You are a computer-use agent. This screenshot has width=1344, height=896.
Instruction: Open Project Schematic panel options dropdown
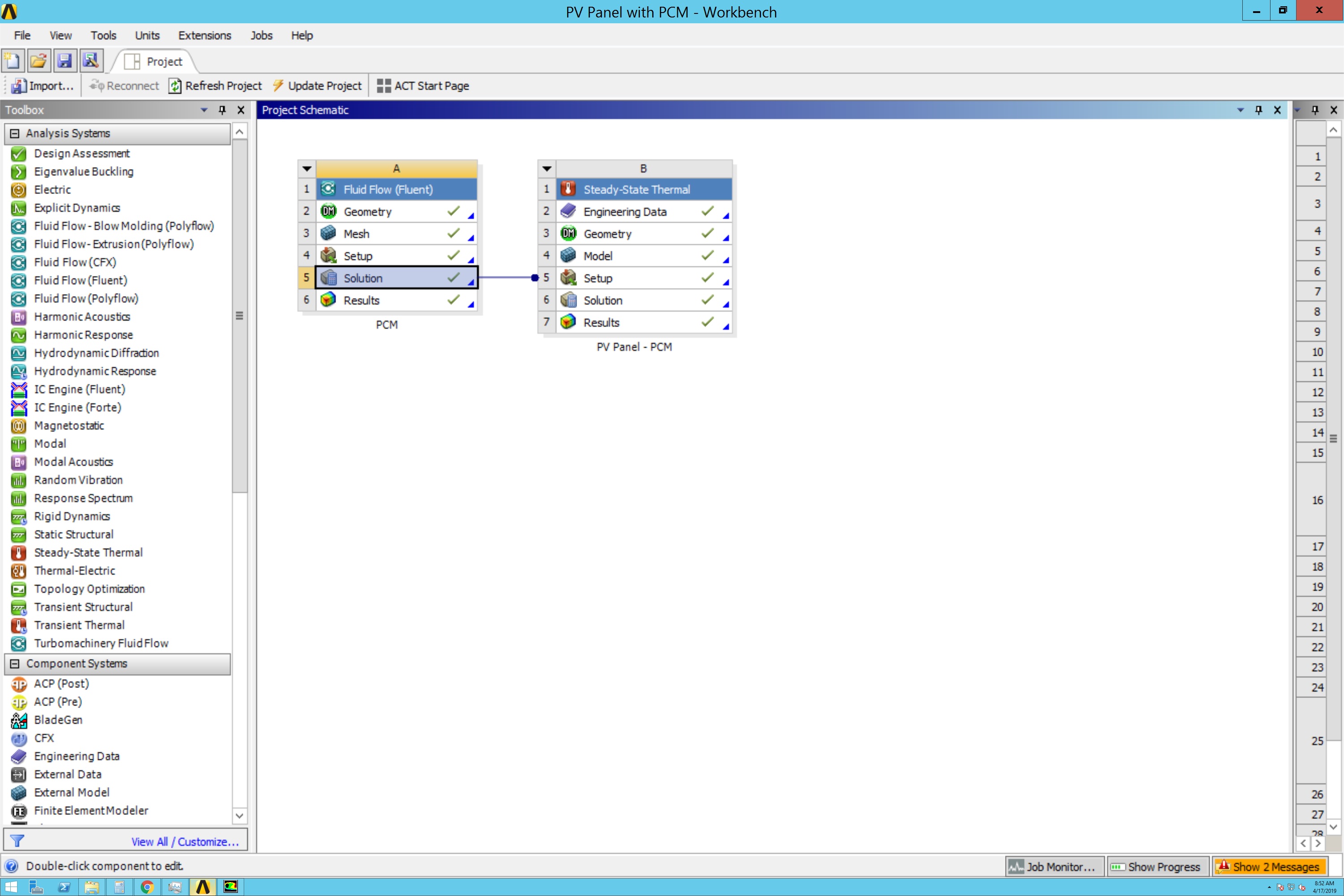coord(1240,110)
